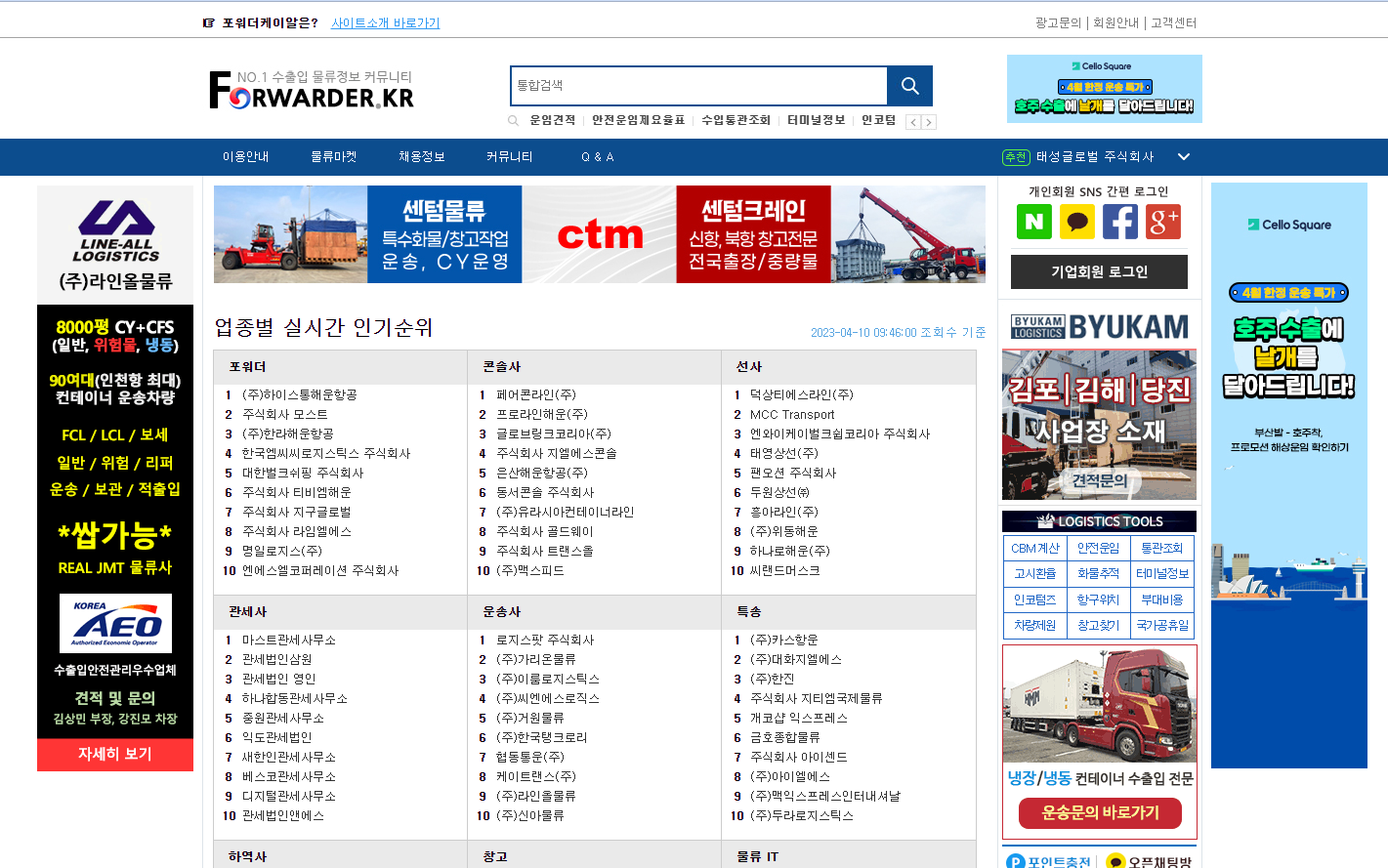This screenshot has height=868, width=1388.
Task: Open 안전운임 logistics tool
Action: pyautogui.click(x=1098, y=549)
